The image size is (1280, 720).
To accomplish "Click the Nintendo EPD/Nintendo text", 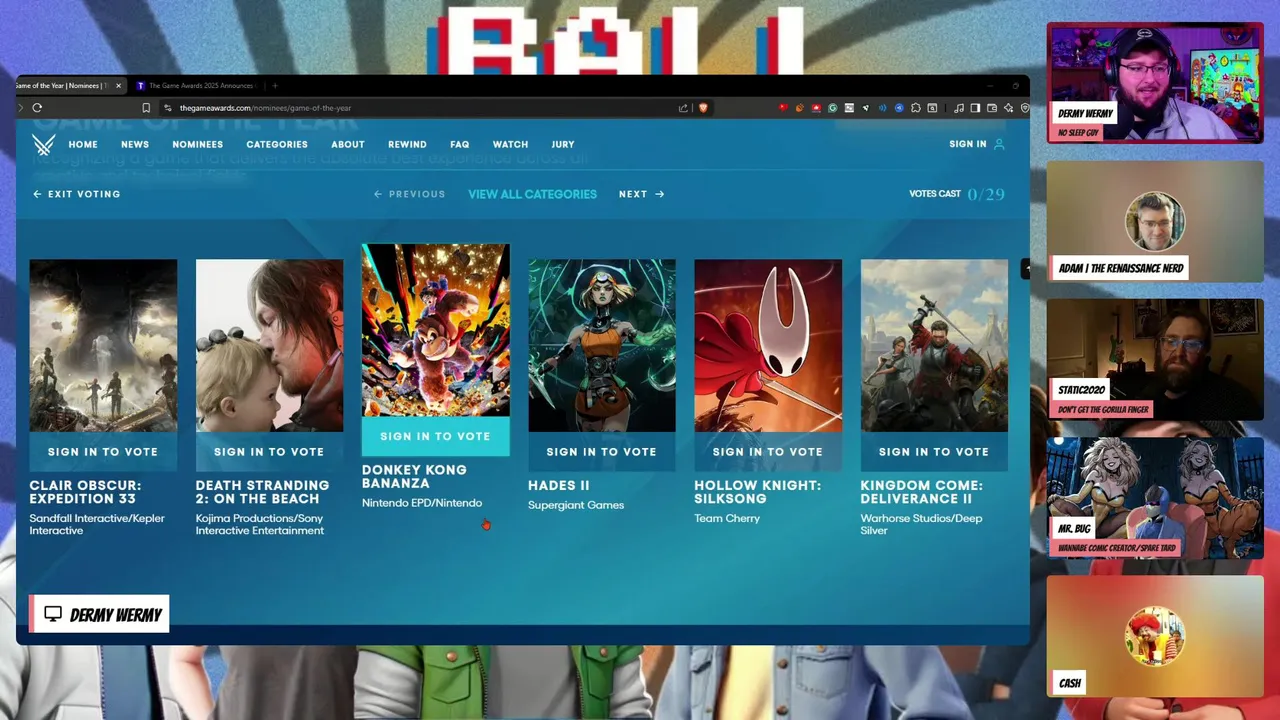I will [422, 503].
